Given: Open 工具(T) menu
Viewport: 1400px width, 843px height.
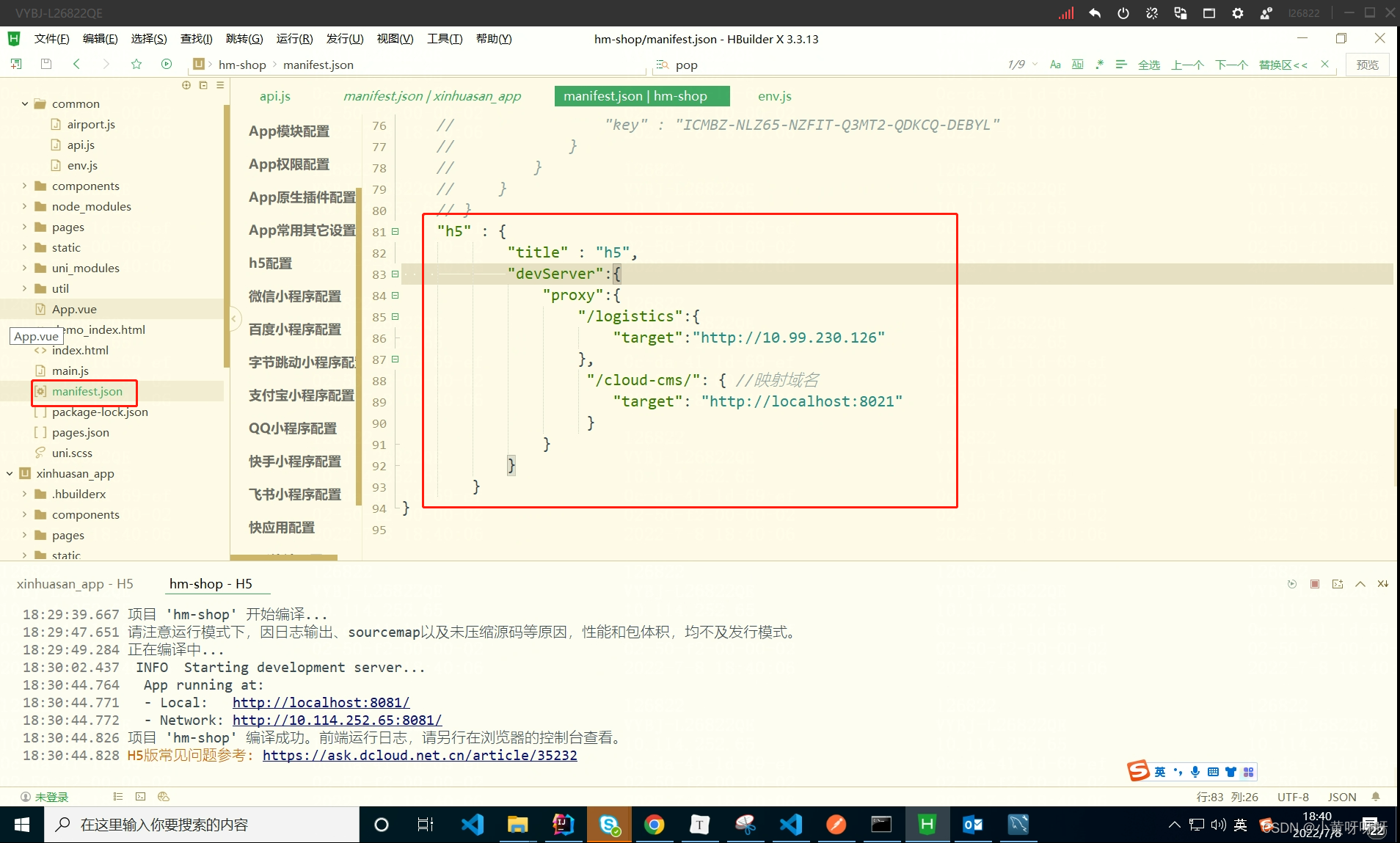Looking at the screenshot, I should 445,39.
